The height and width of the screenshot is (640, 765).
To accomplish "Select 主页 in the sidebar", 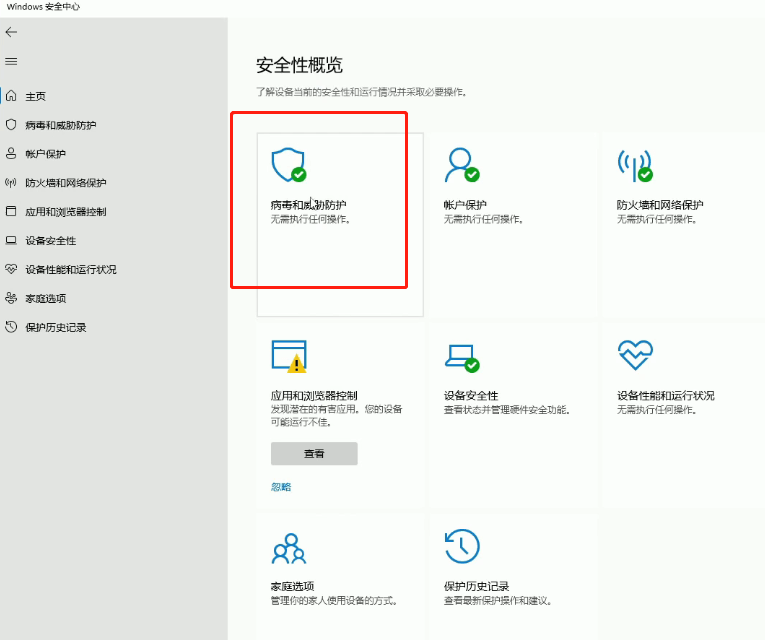I will pyautogui.click(x=36, y=97).
